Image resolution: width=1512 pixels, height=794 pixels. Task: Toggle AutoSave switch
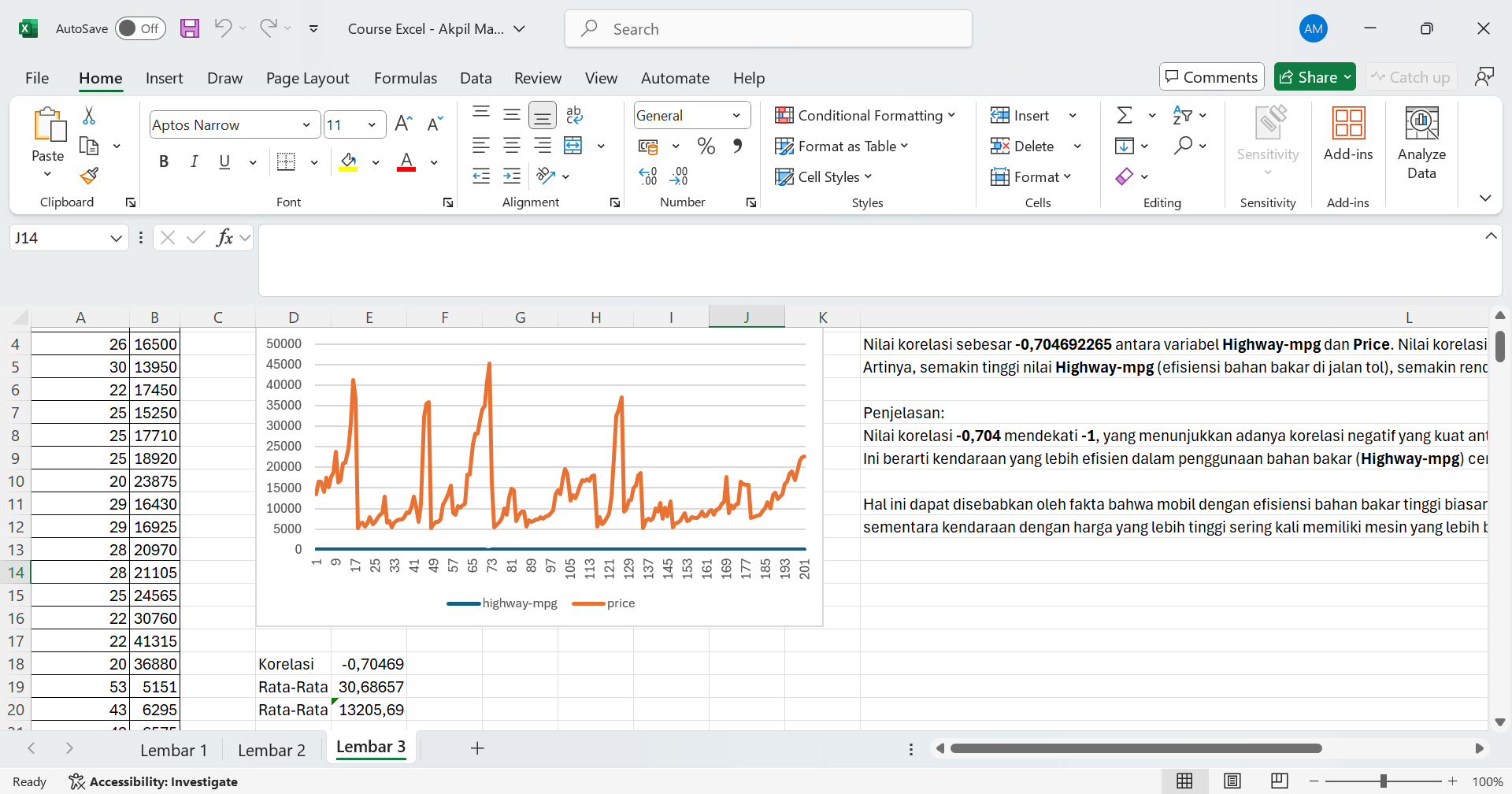(140, 28)
